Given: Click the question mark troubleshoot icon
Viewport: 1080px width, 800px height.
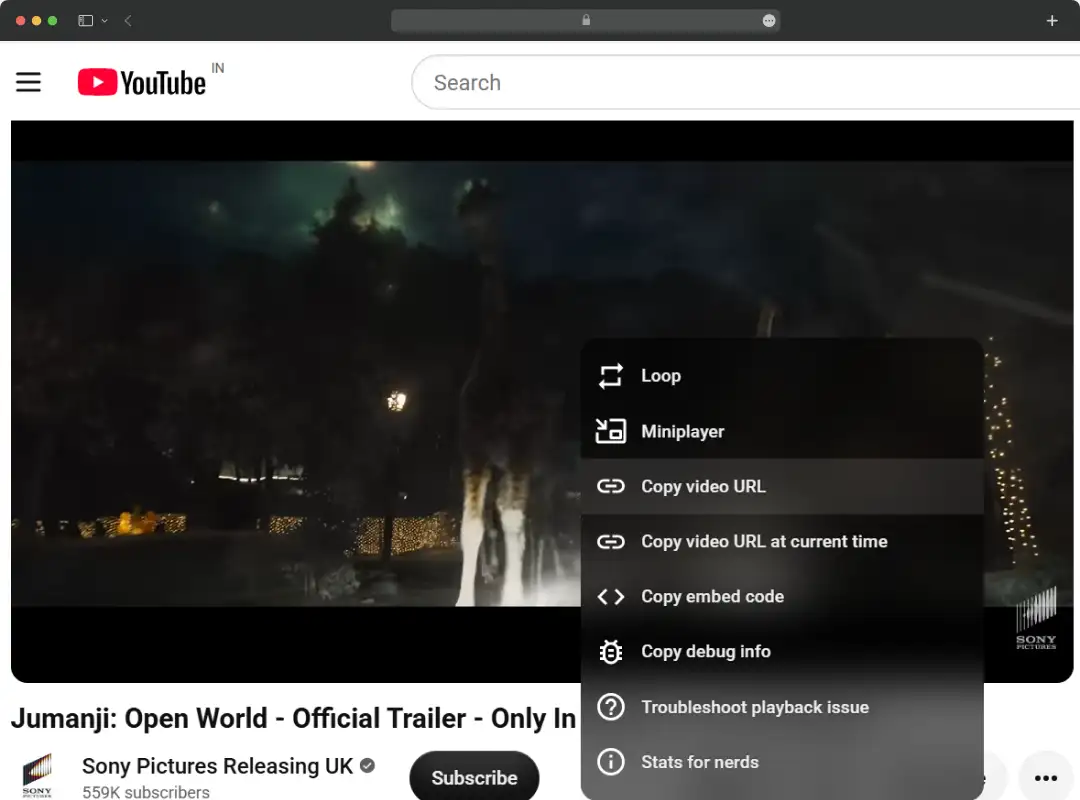Looking at the screenshot, I should point(610,707).
